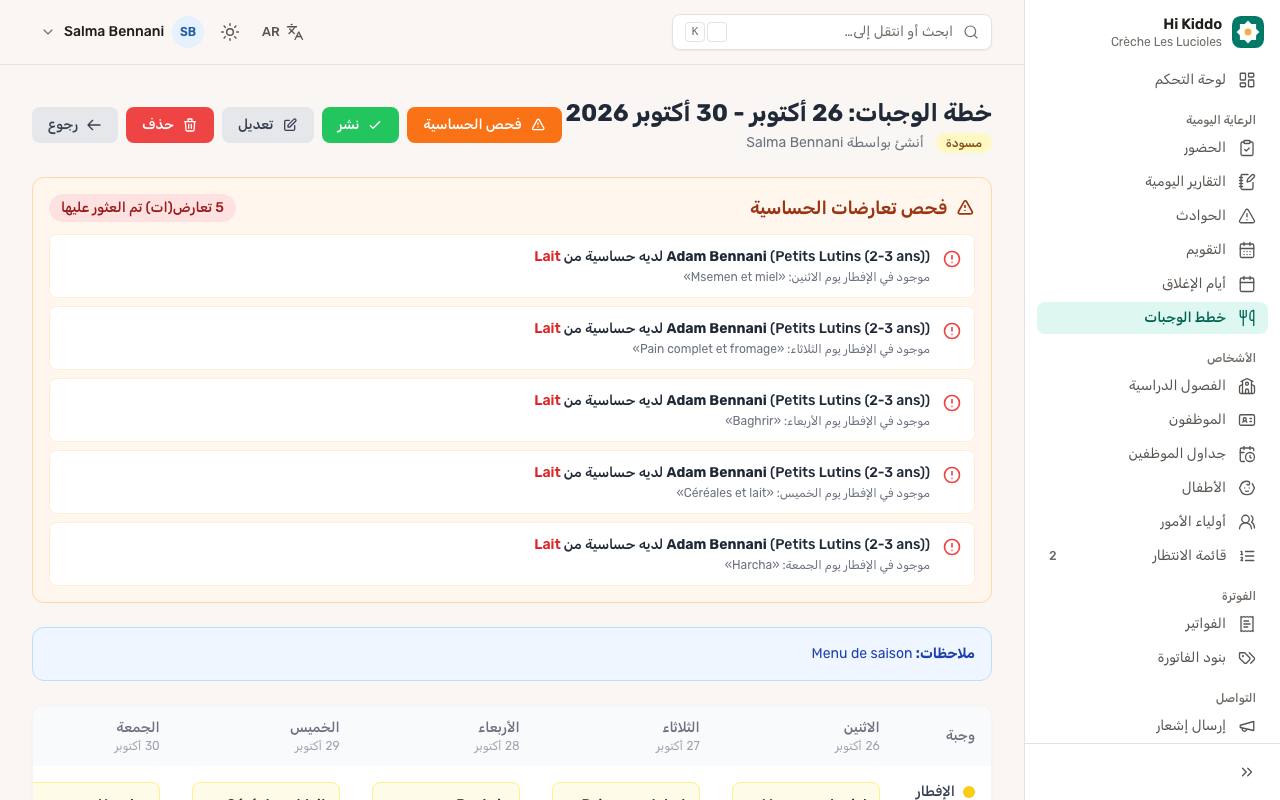The image size is (1280, 800).
Task: Click the التقارير اليومية report icon
Action: click(1247, 182)
